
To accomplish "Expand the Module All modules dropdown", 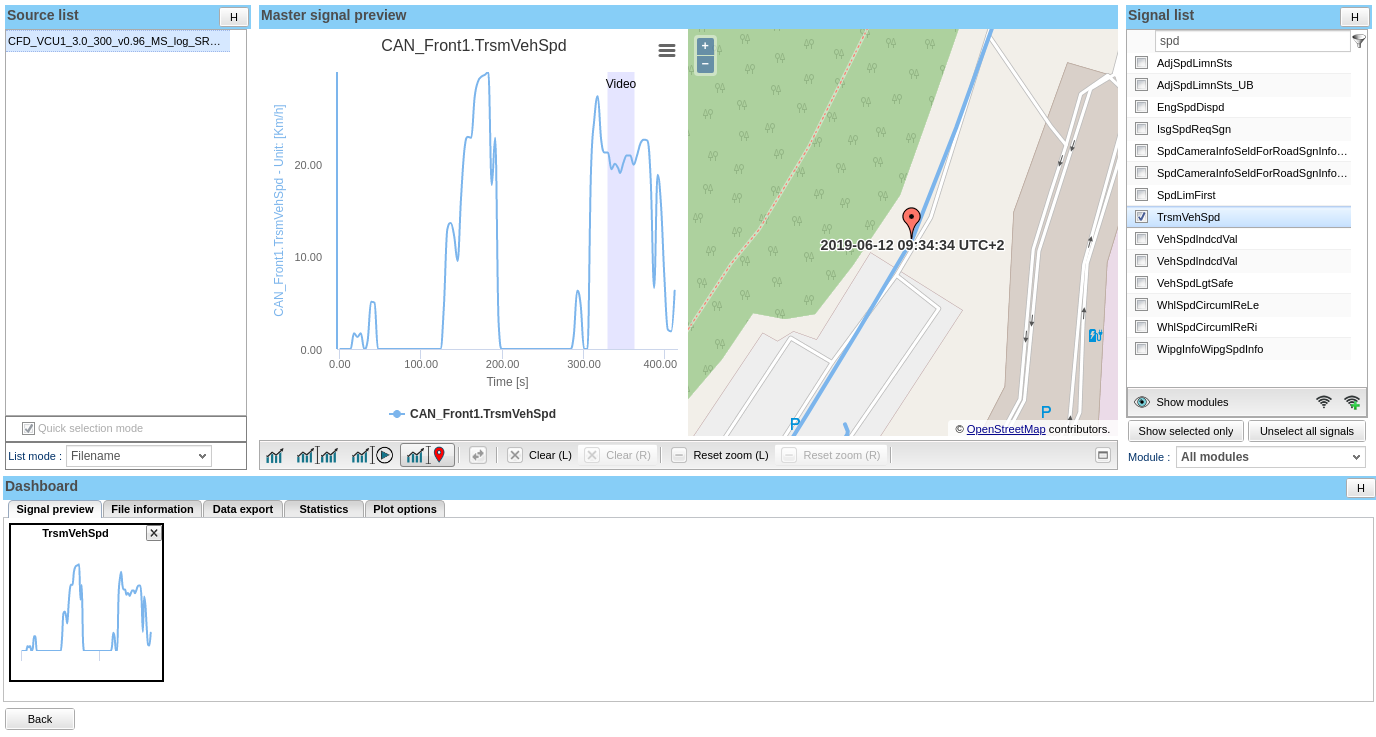I will 1270,457.
